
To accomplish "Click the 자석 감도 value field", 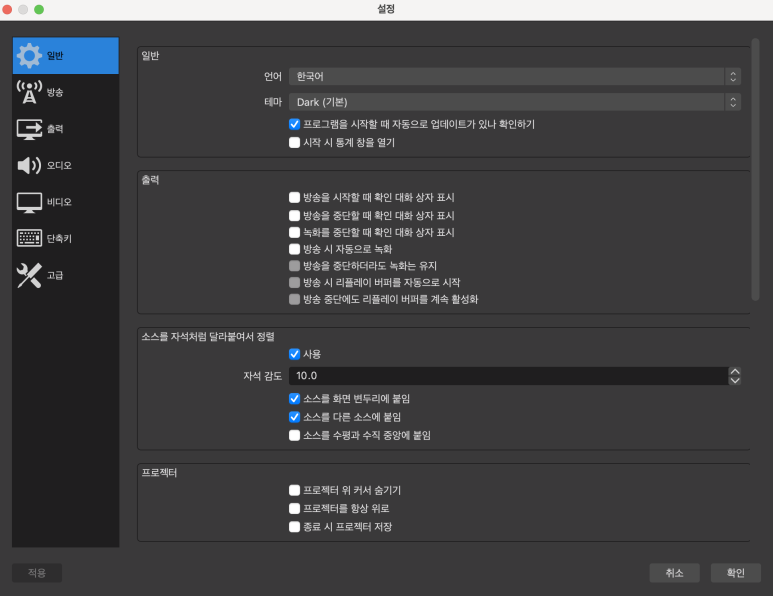I will (x=508, y=376).
